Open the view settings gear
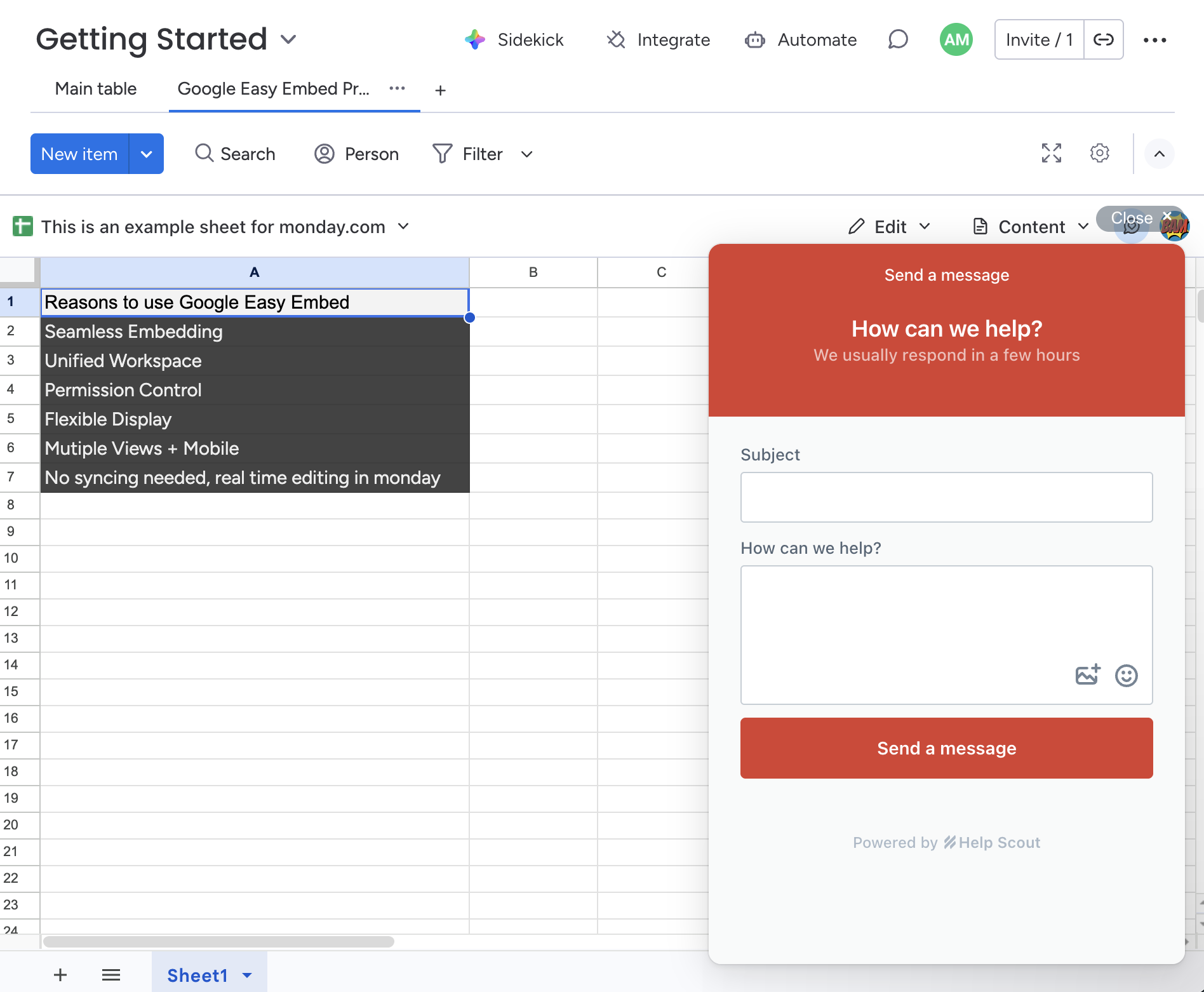The height and width of the screenshot is (992, 1204). 1100,153
